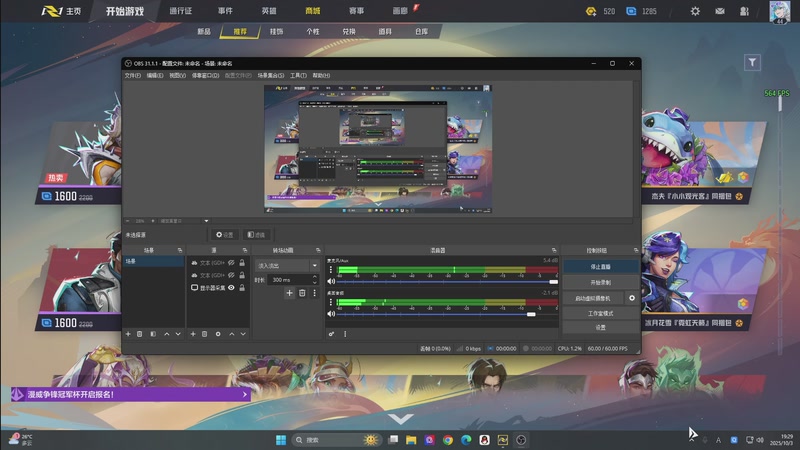Click the Windows taskbar search box
Screen dimensions: 800x450
[x=325, y=440]
